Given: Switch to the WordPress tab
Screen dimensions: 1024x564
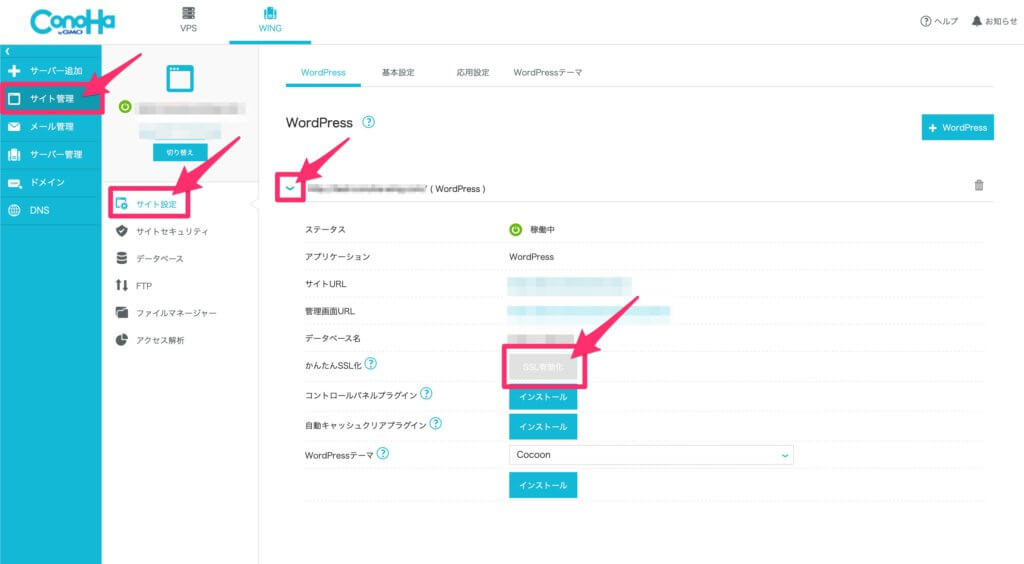Looking at the screenshot, I should [x=323, y=72].
